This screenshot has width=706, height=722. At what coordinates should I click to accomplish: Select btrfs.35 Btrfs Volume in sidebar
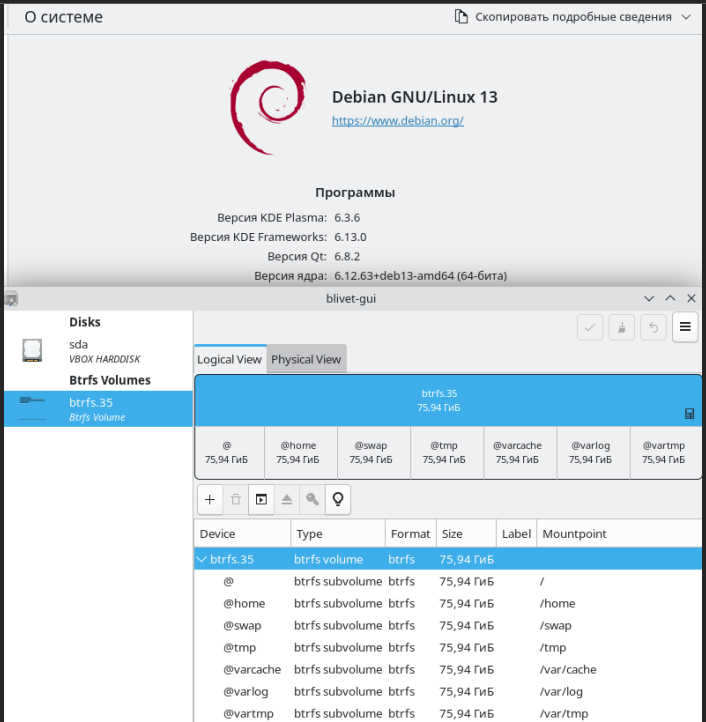[x=98, y=409]
